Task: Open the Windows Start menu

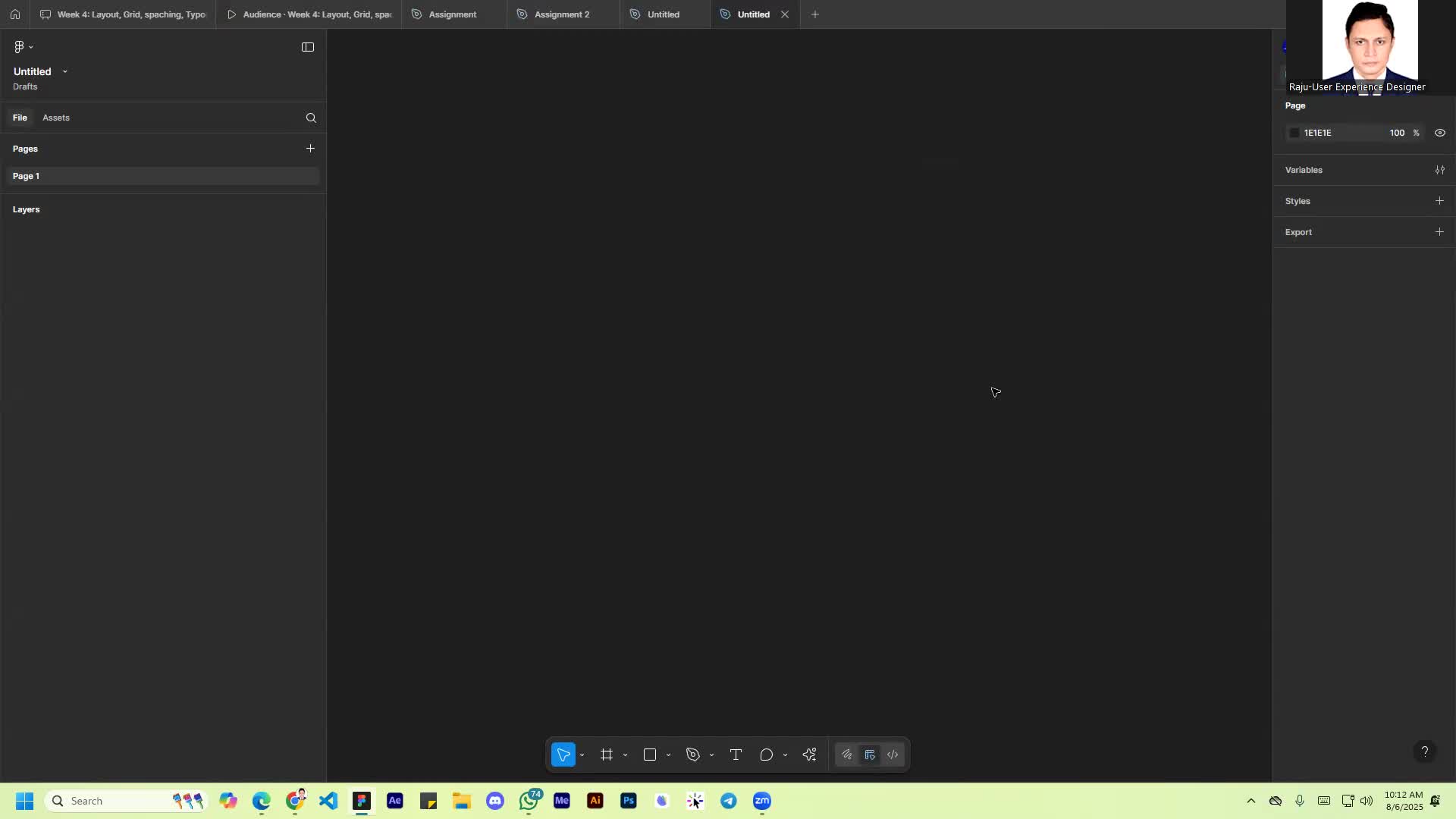Action: [x=24, y=801]
